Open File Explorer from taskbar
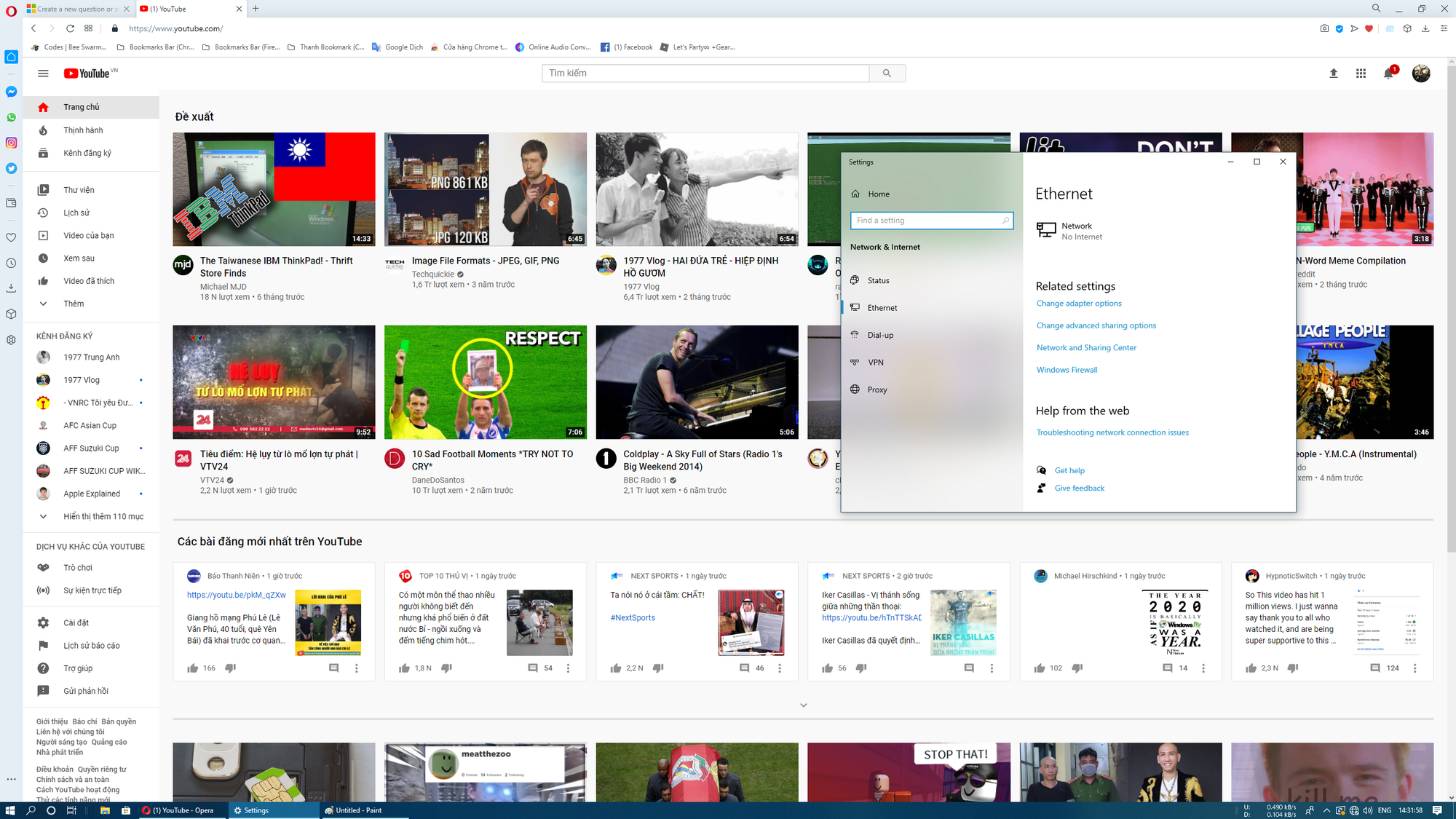This screenshot has width=1456, height=819. (105, 810)
